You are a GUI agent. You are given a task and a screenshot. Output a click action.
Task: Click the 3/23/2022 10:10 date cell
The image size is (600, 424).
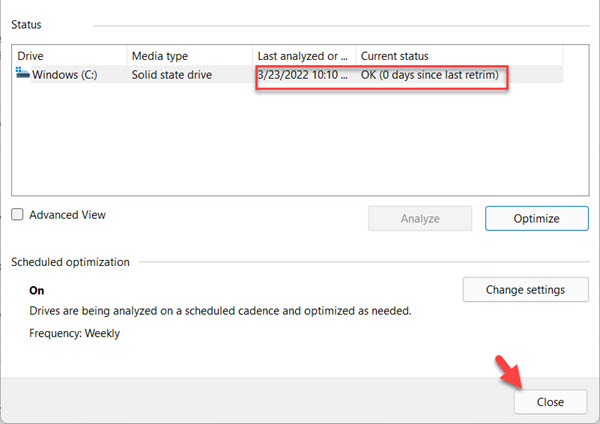(x=302, y=75)
